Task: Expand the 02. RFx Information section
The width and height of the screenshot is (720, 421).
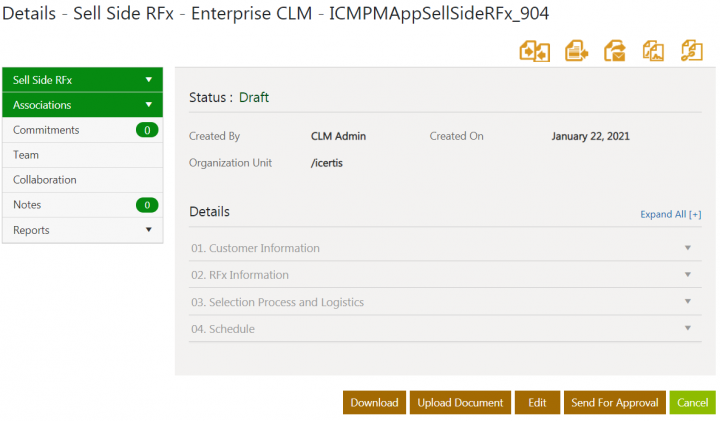Action: point(687,275)
